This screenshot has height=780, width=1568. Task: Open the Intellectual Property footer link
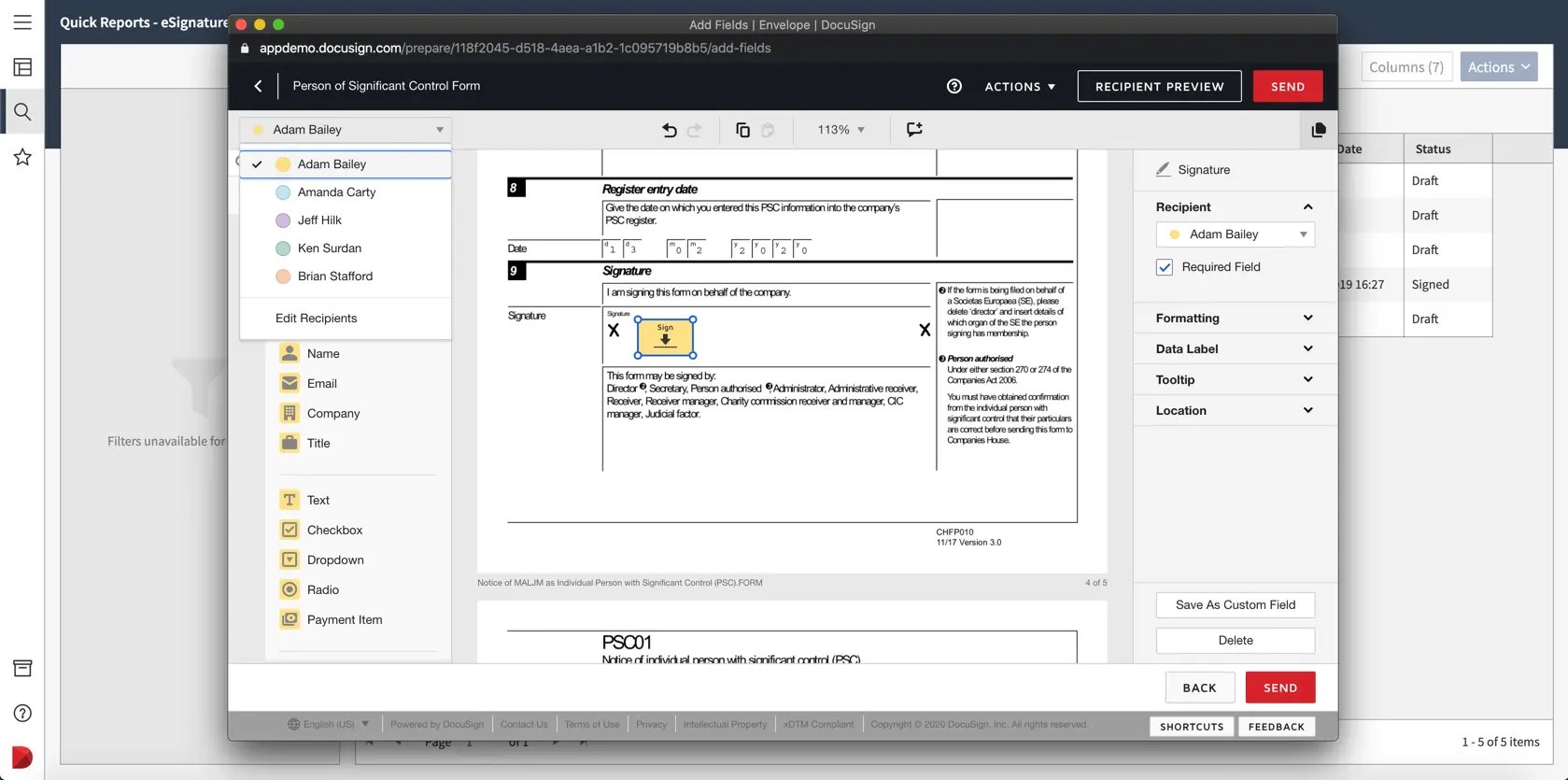point(725,724)
